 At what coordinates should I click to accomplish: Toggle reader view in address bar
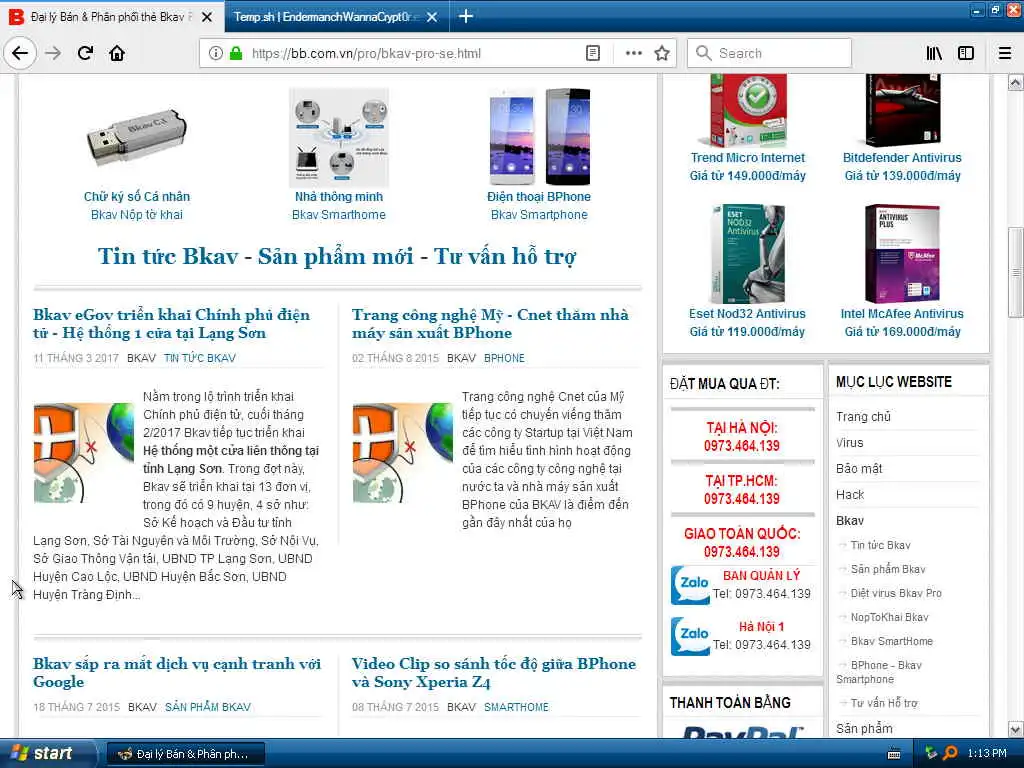point(592,53)
